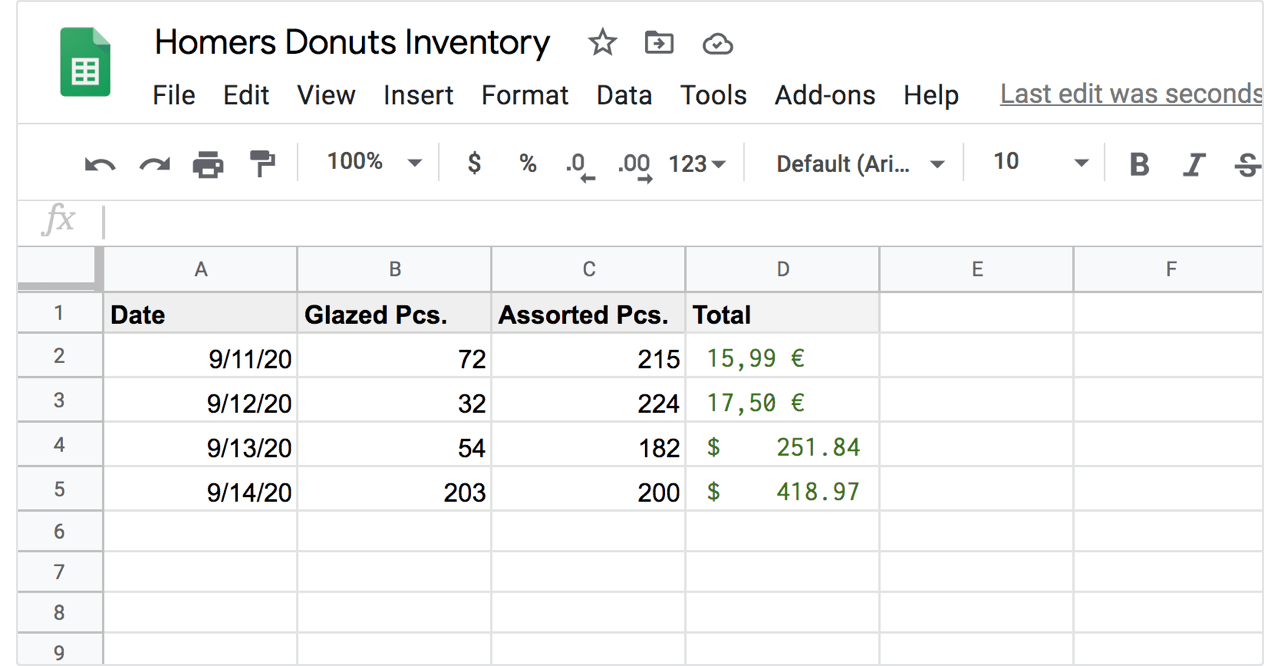This screenshot has width=1280, height=666.
Task: Toggle Bold formatting
Action: (x=1139, y=164)
